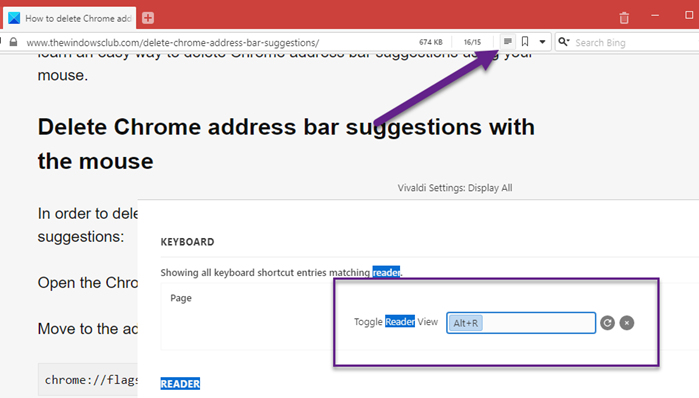The height and width of the screenshot is (398, 699).
Task: Expand the address bar dropdown arrow
Action: point(542,42)
